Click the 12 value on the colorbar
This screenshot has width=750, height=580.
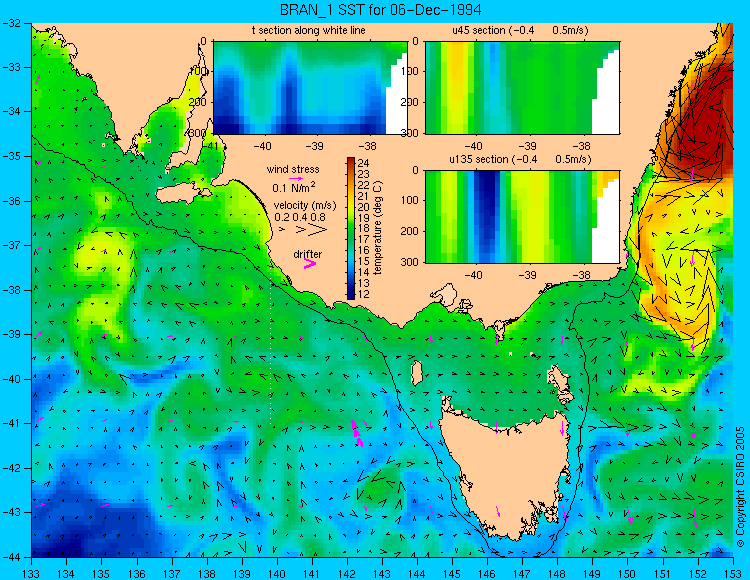tap(364, 294)
